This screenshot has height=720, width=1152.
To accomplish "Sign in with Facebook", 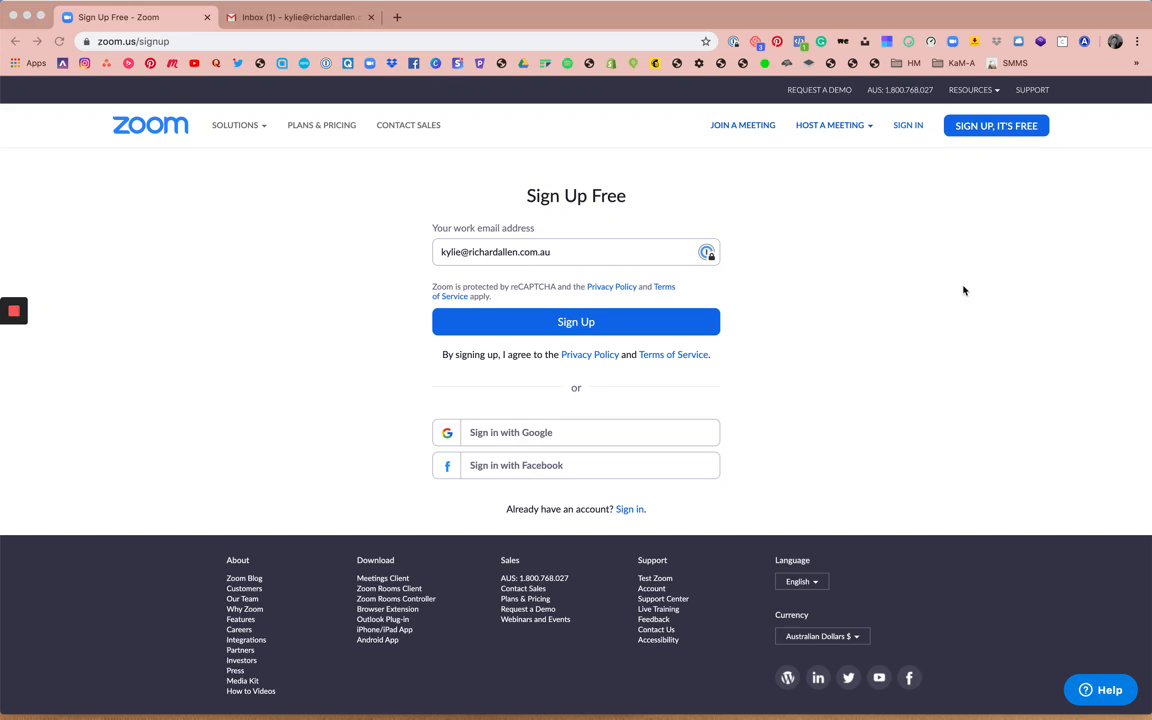I will point(576,465).
